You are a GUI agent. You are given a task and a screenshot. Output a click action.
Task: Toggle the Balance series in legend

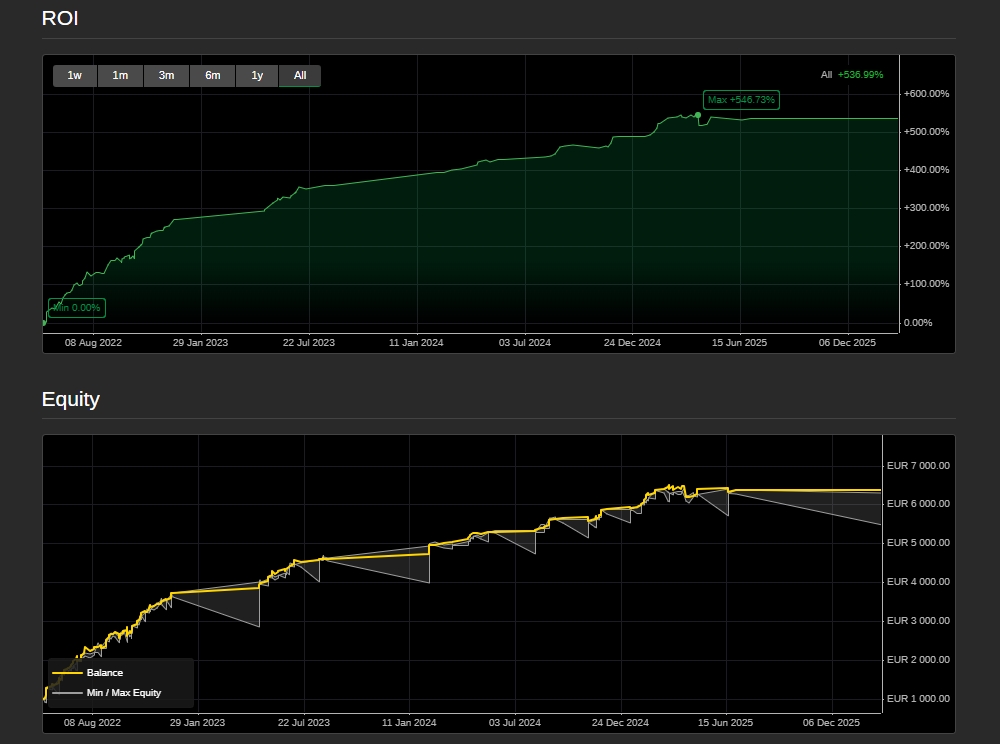point(105,673)
